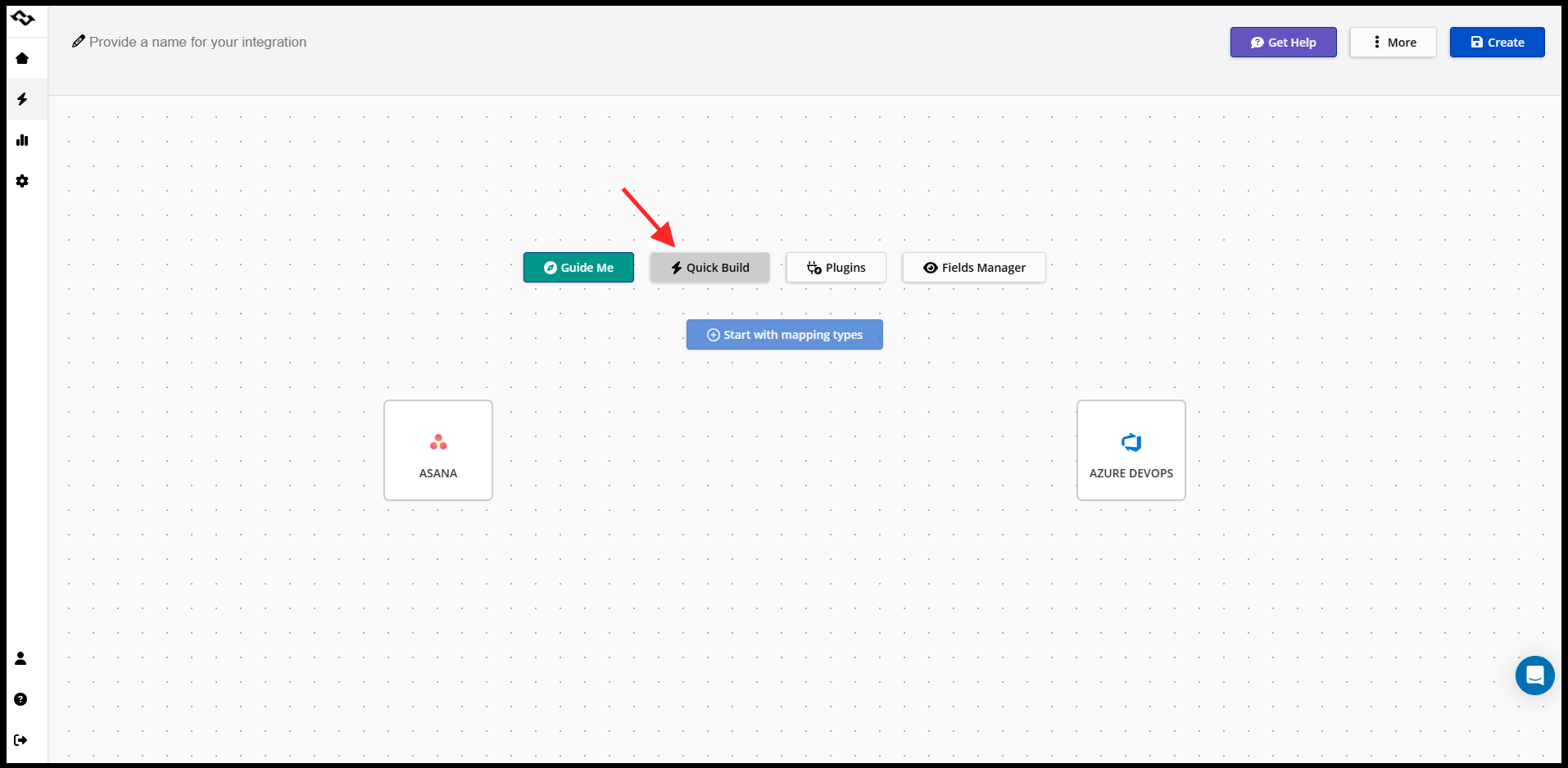Click the Guide Me button
1568x768 pixels.
pyautogui.click(x=578, y=267)
